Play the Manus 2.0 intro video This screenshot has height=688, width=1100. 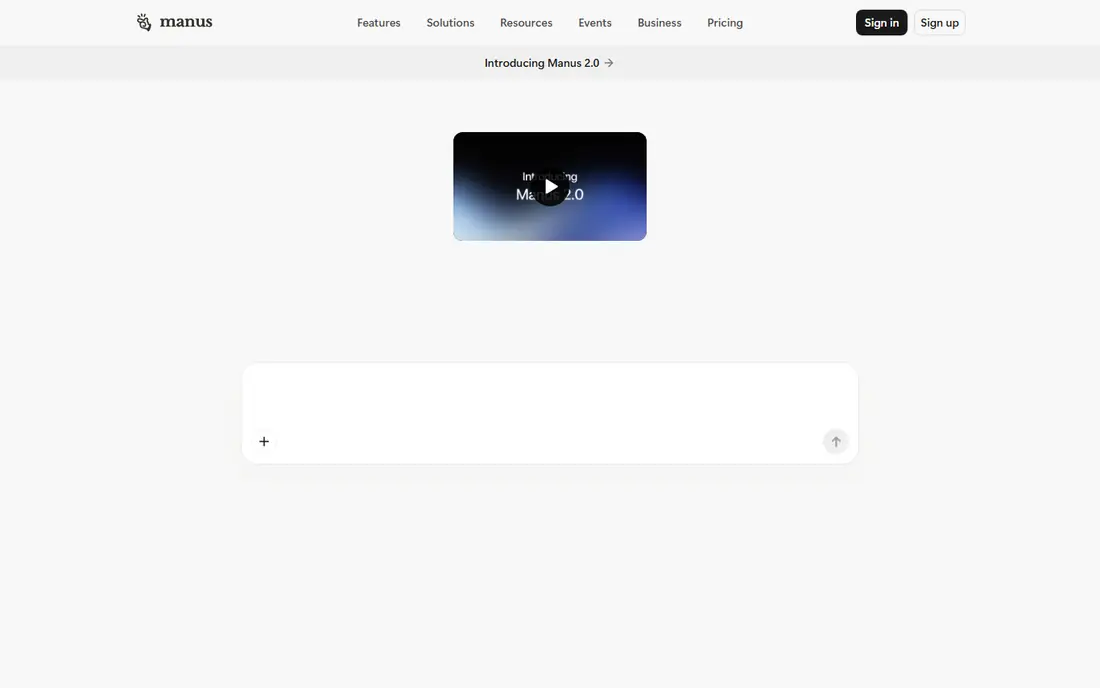550,187
